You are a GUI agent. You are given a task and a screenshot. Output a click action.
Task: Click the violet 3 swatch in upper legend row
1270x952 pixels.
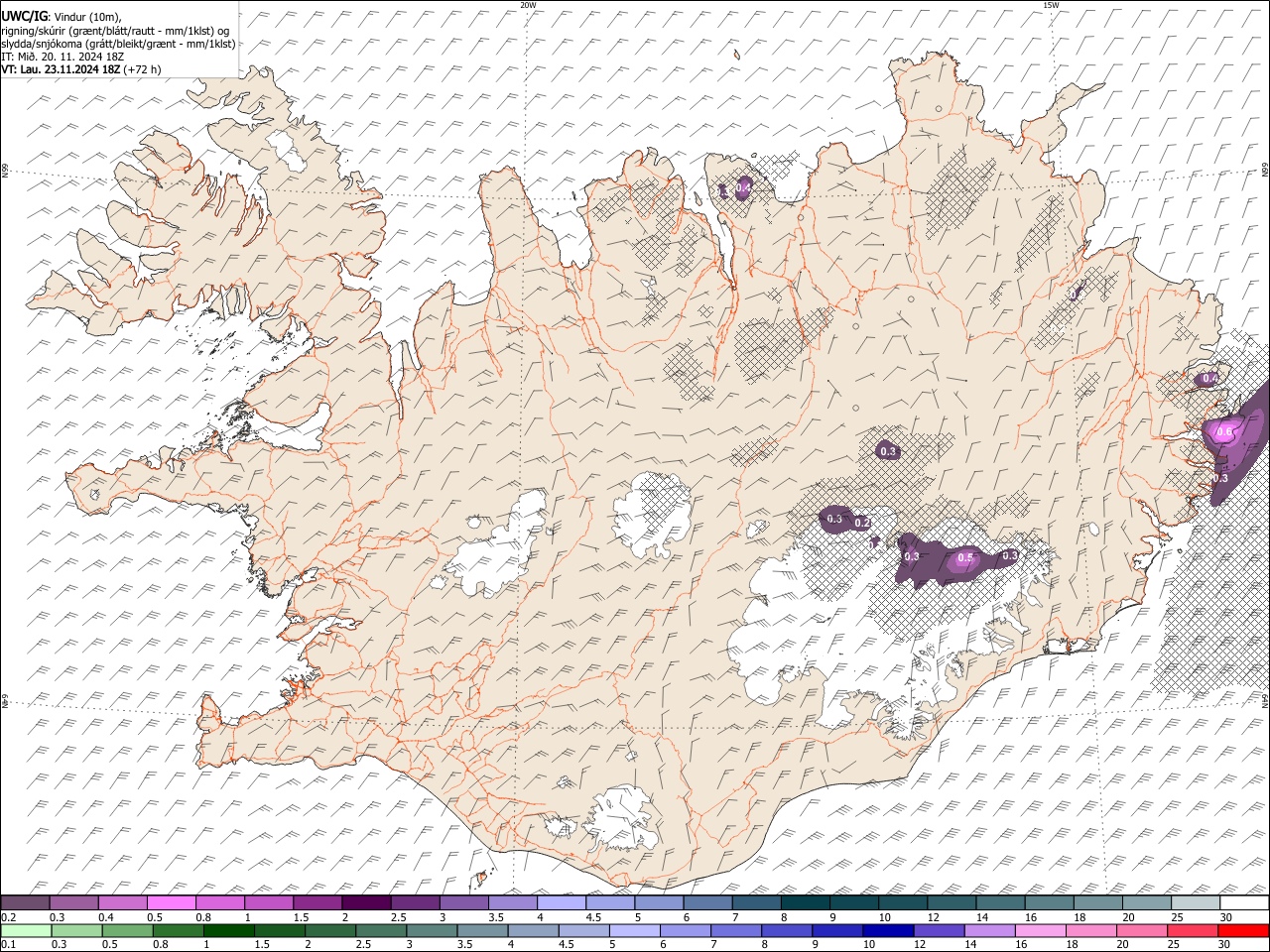click(x=464, y=903)
